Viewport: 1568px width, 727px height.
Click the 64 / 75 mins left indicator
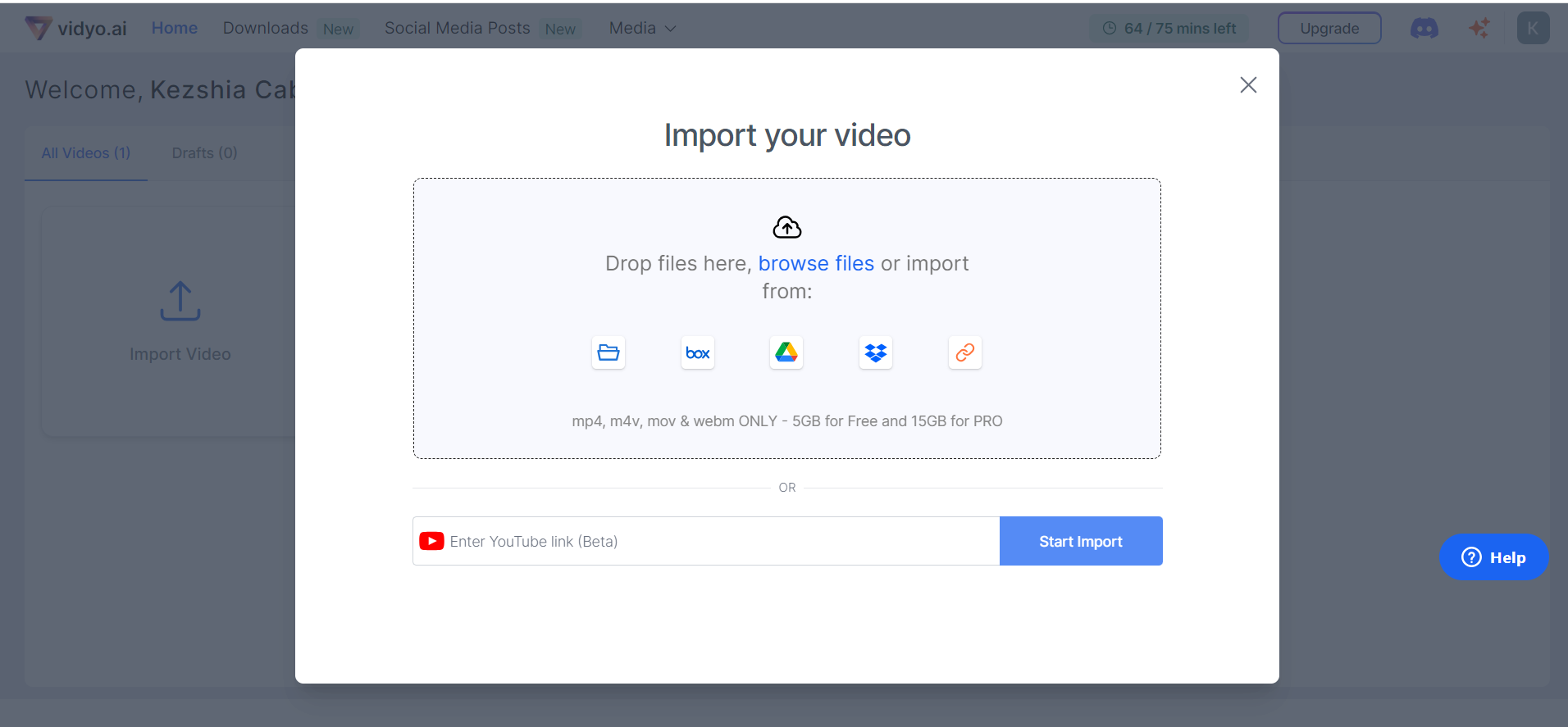point(1169,29)
